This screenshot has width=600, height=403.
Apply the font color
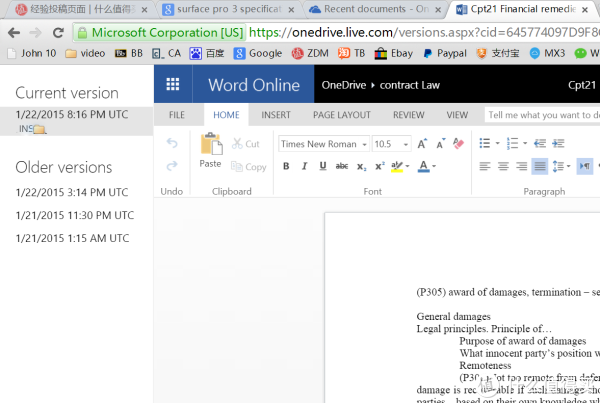(x=423, y=166)
